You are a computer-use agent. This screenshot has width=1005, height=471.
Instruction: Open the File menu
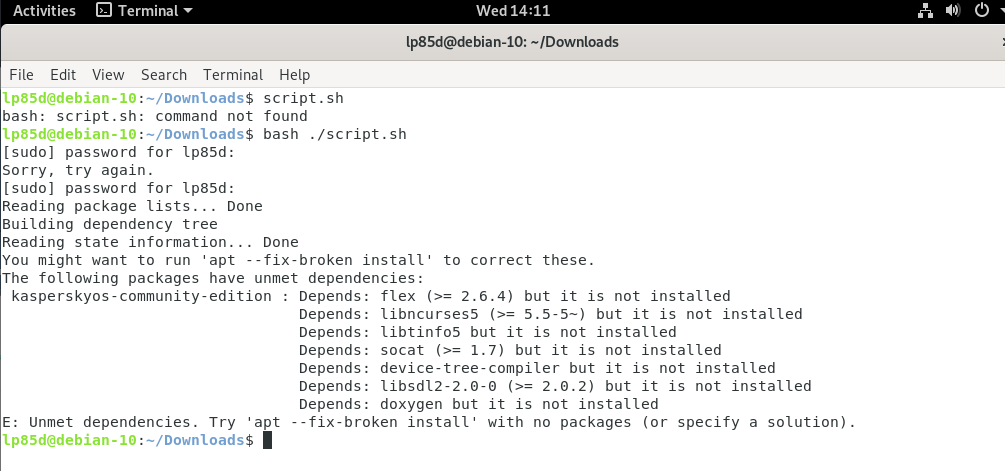pos(21,75)
